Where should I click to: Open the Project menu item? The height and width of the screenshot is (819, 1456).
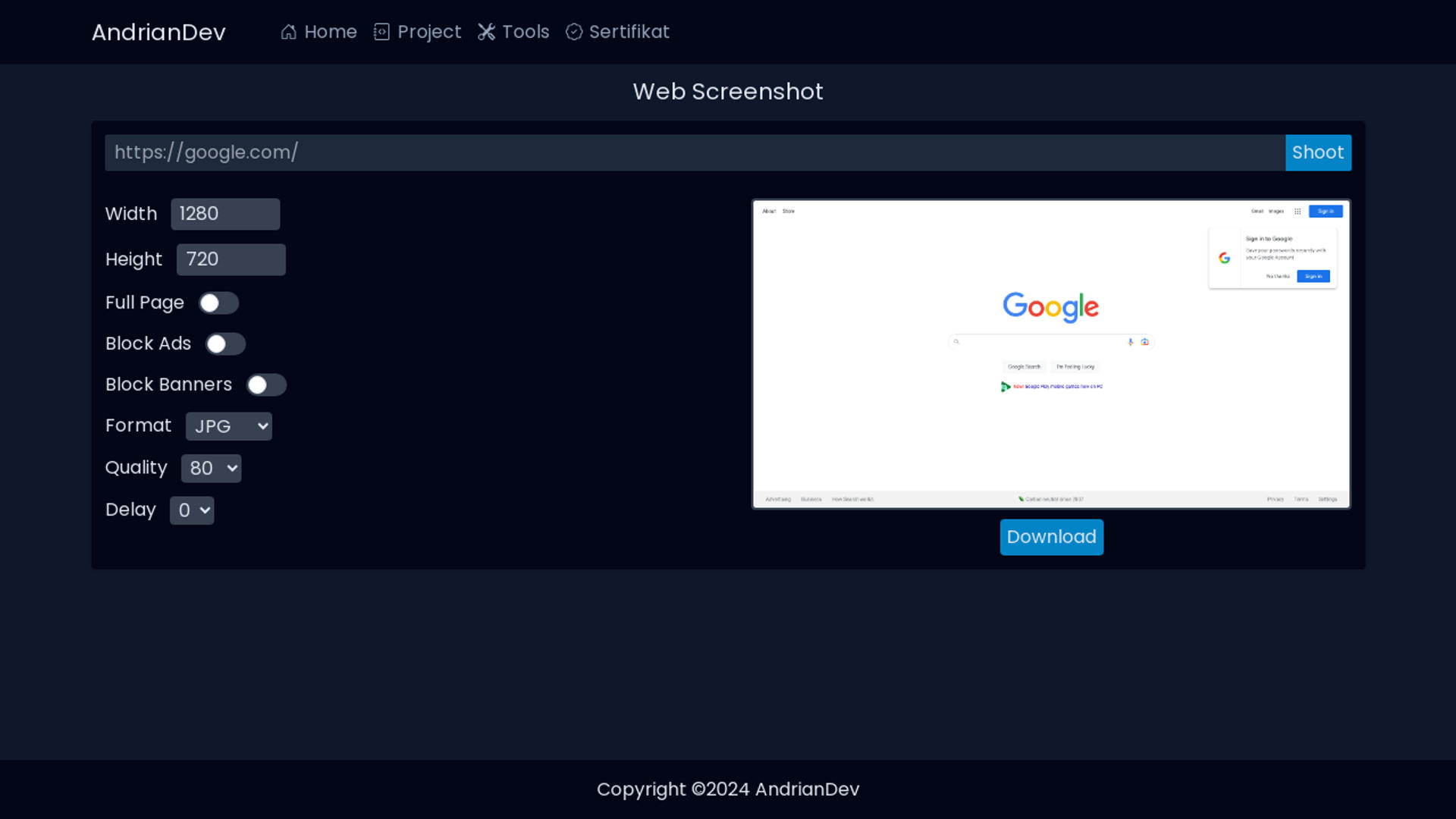(417, 32)
